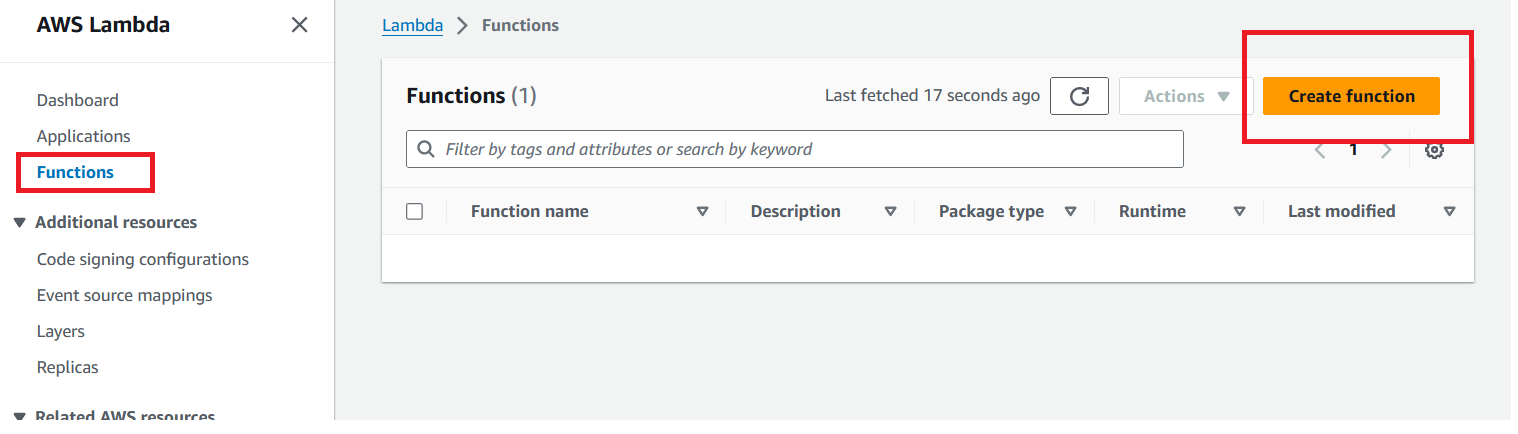Follow the Lambda breadcrumb link
1518x434 pixels.
412,26
